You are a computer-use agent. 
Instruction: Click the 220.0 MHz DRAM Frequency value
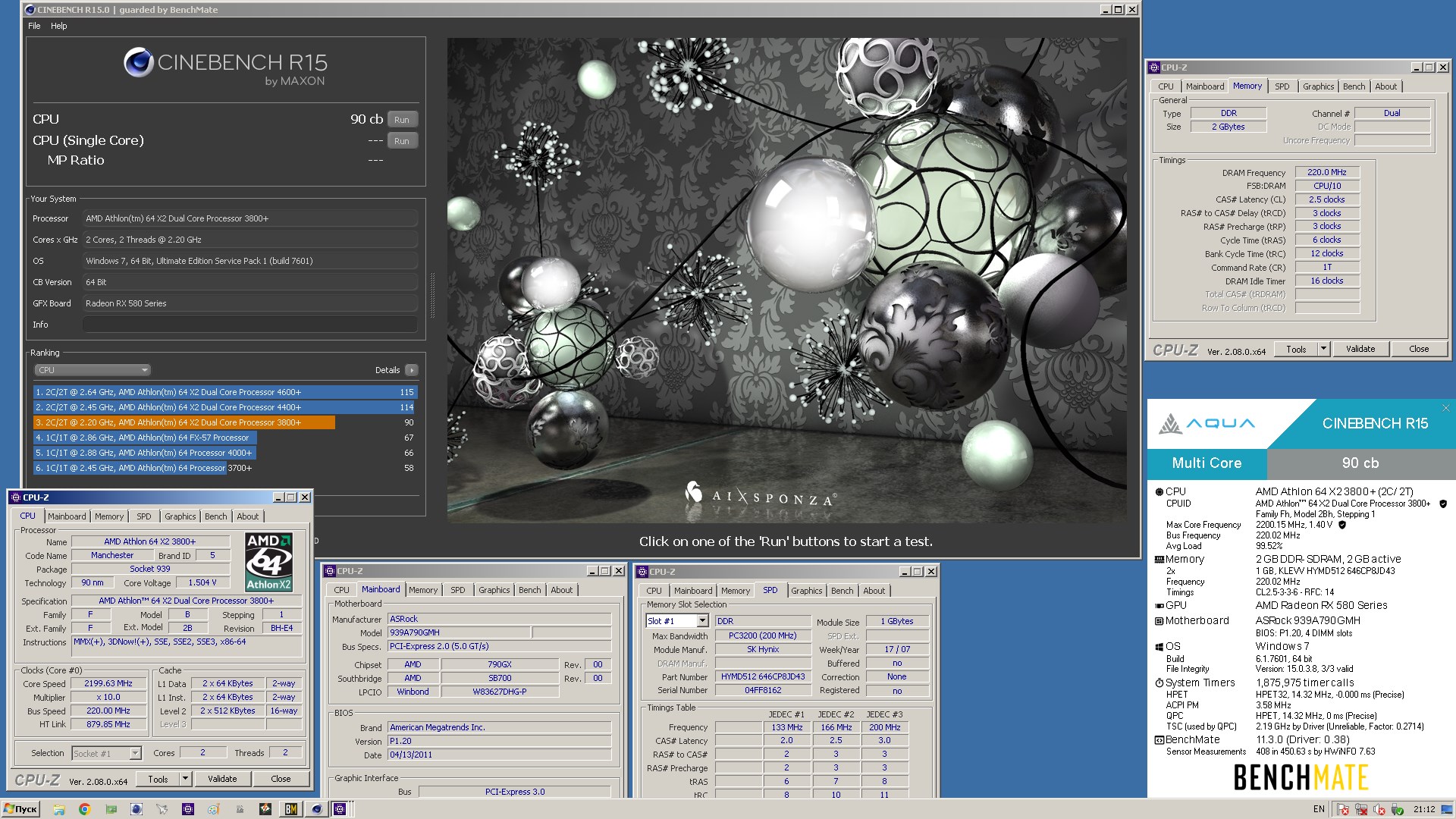pos(1327,172)
